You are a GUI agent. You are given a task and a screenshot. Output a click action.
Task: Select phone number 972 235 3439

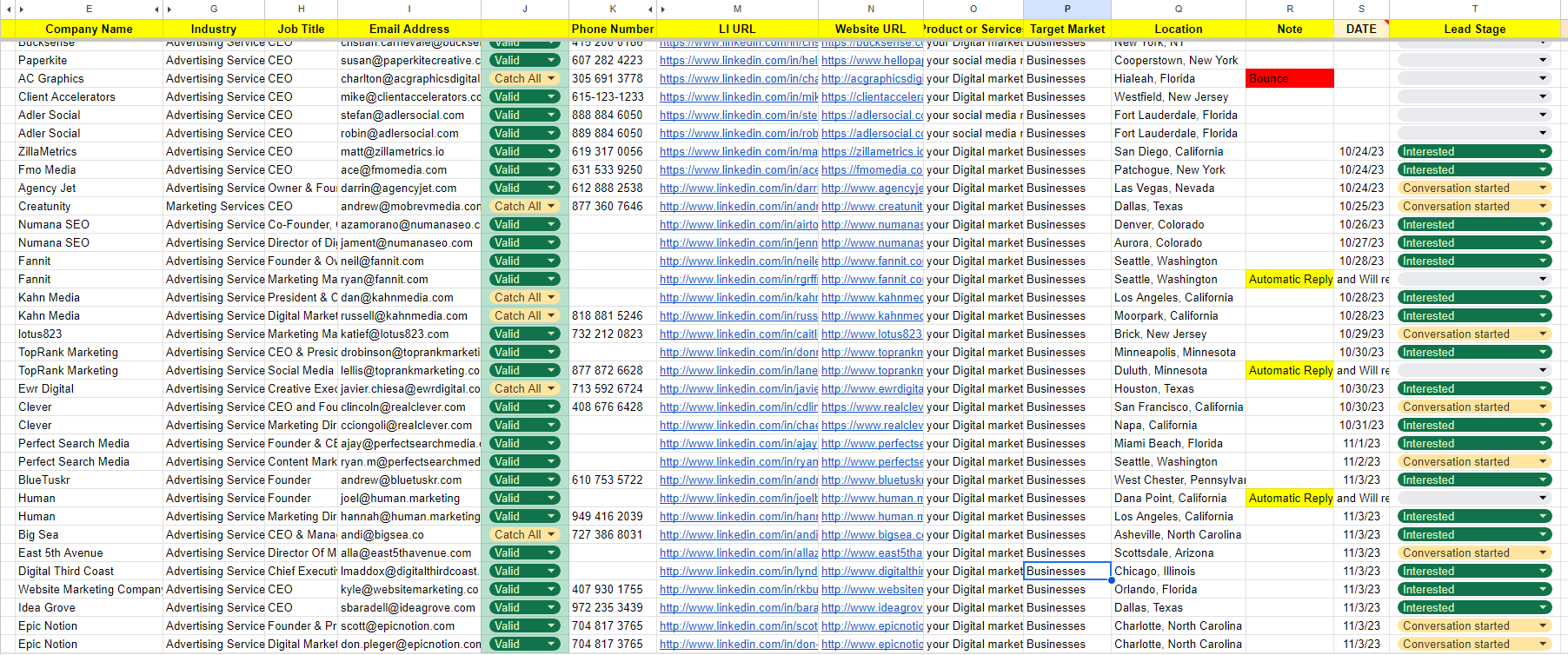click(x=613, y=607)
